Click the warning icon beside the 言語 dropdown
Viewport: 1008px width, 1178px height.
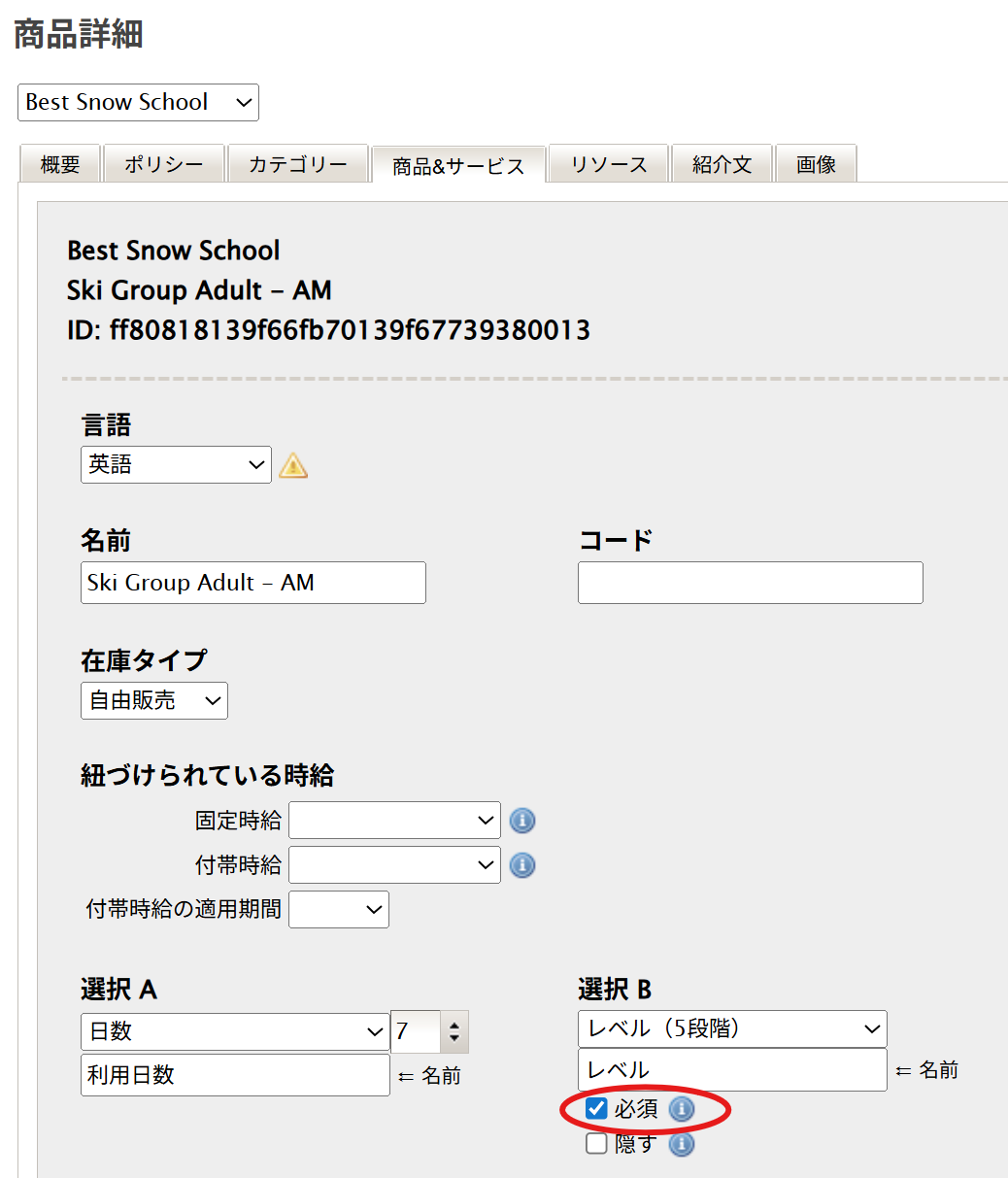293,466
